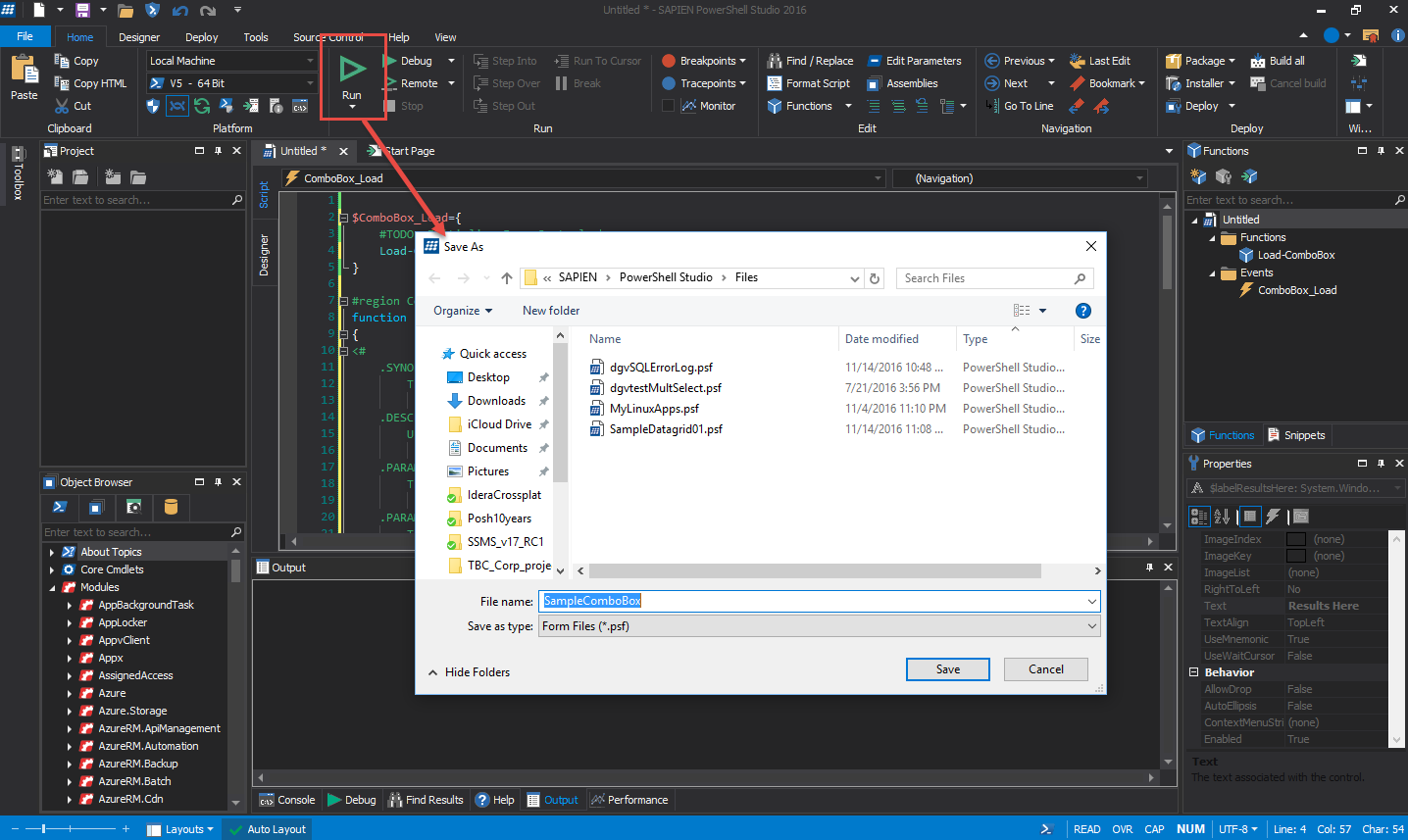
Task: Open the File menu tab
Action: pos(25,36)
